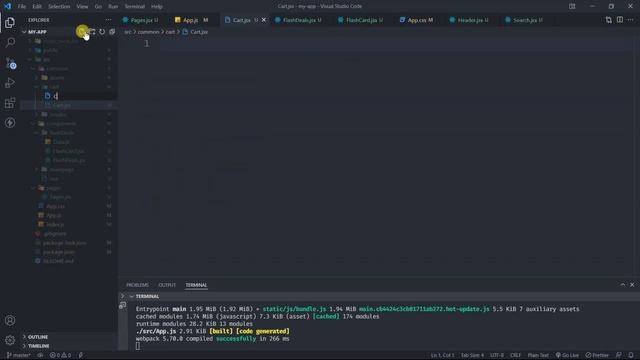Switch to the OUTPUT panel tab
The image size is (640, 360).
coord(167,285)
